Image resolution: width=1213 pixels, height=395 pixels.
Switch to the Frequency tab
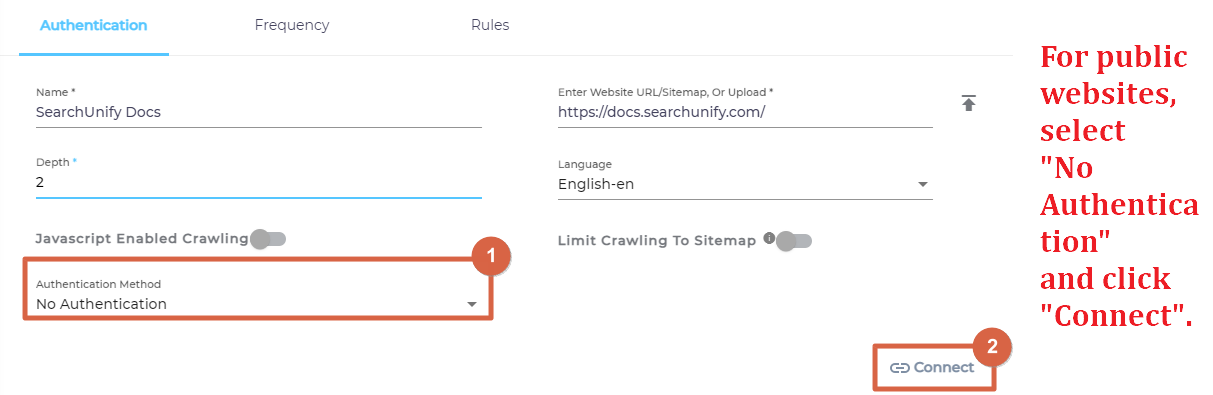292,25
